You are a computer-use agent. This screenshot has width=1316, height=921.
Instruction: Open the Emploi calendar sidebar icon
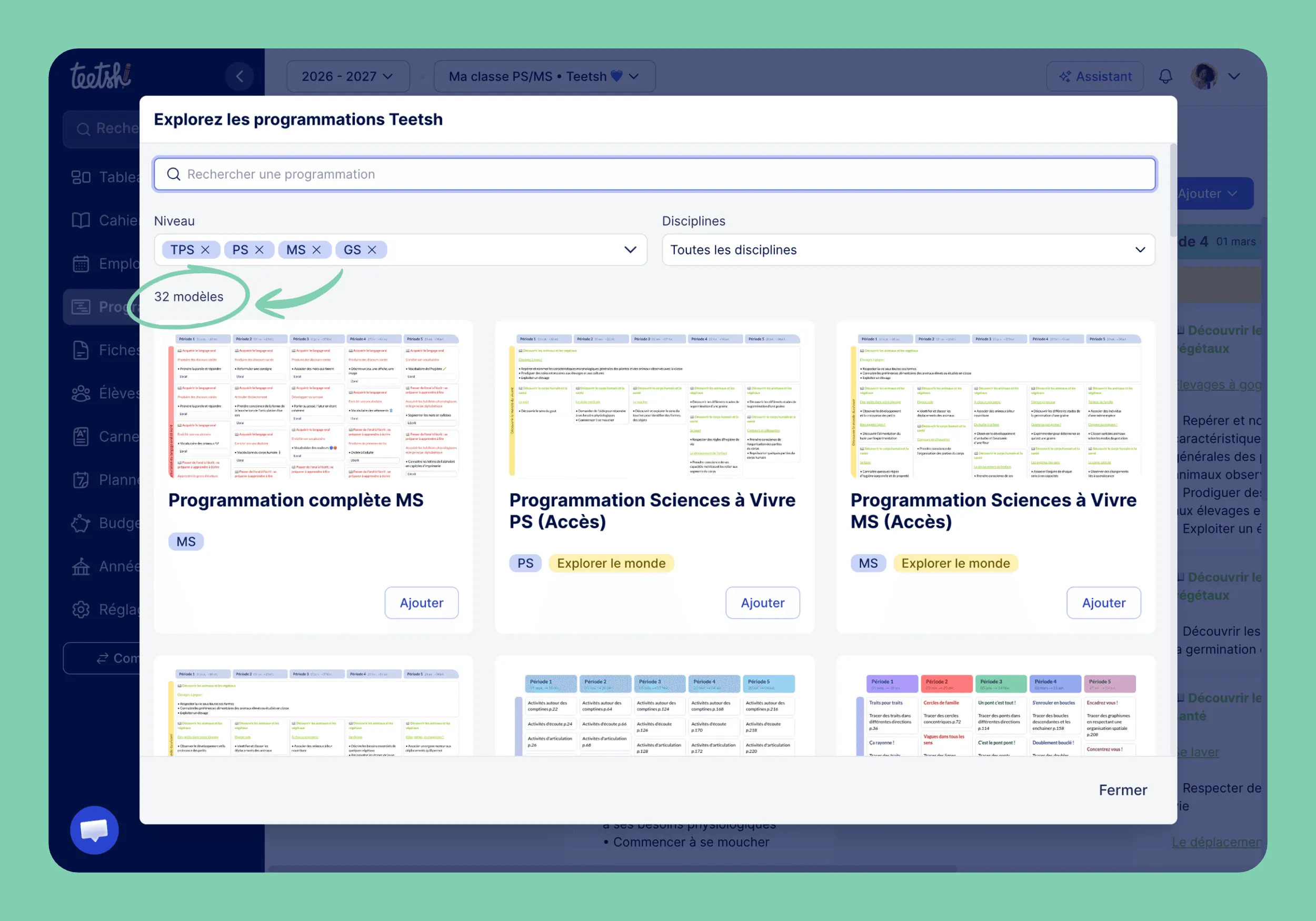pyautogui.click(x=81, y=264)
